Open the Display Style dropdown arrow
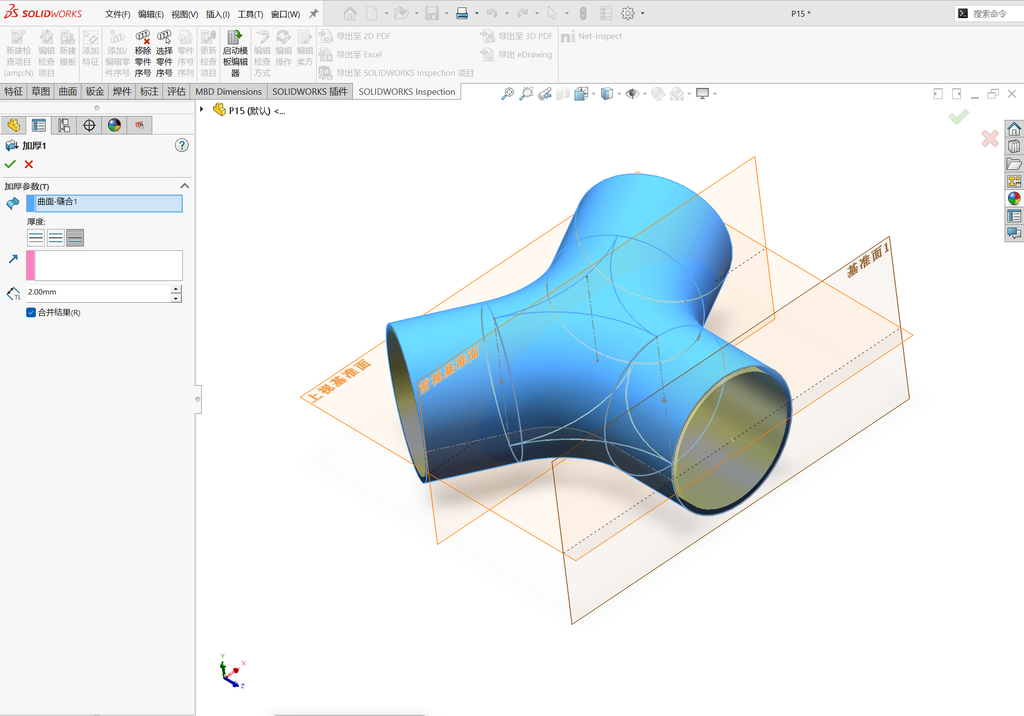The image size is (1024, 716). (618, 94)
